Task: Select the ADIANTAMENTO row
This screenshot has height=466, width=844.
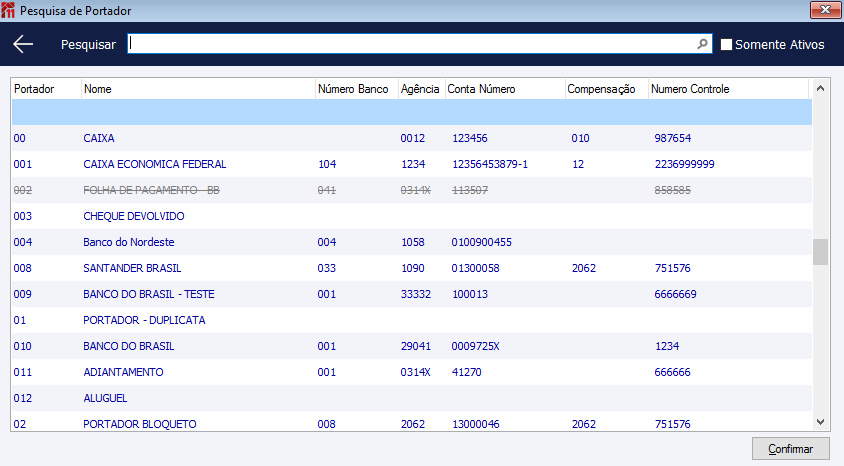Action: pos(411,372)
